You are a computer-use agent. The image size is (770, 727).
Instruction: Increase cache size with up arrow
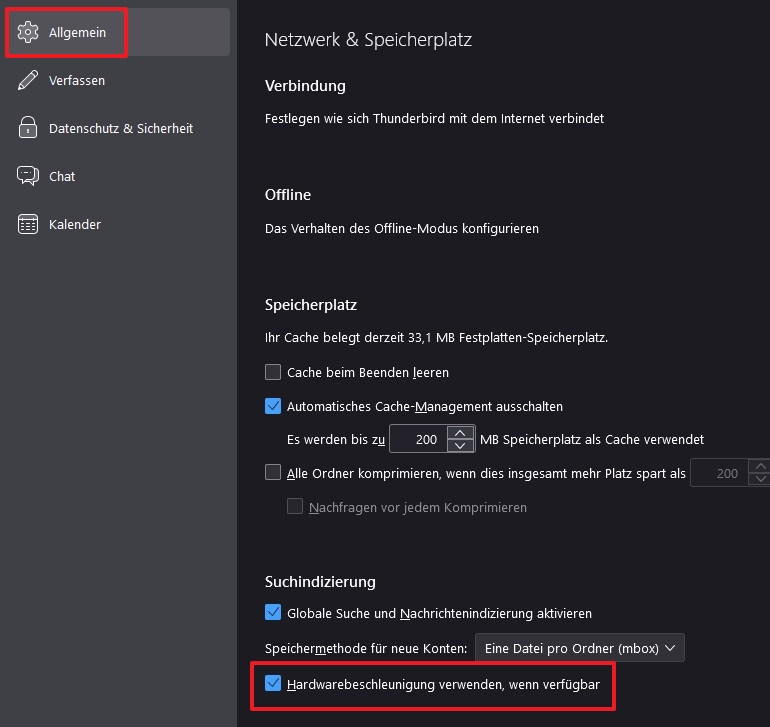point(460,433)
